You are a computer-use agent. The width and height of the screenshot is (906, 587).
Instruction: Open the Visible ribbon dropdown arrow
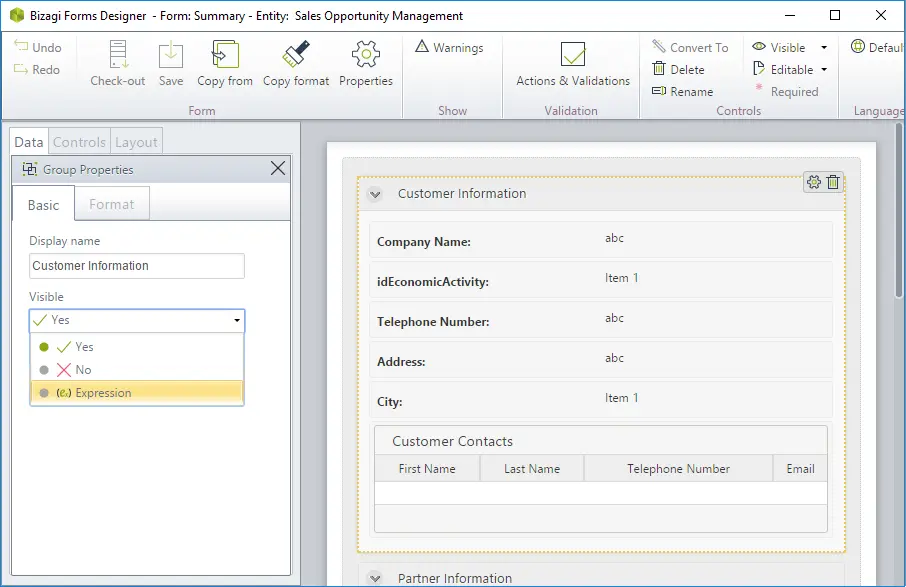pyautogui.click(x=824, y=47)
